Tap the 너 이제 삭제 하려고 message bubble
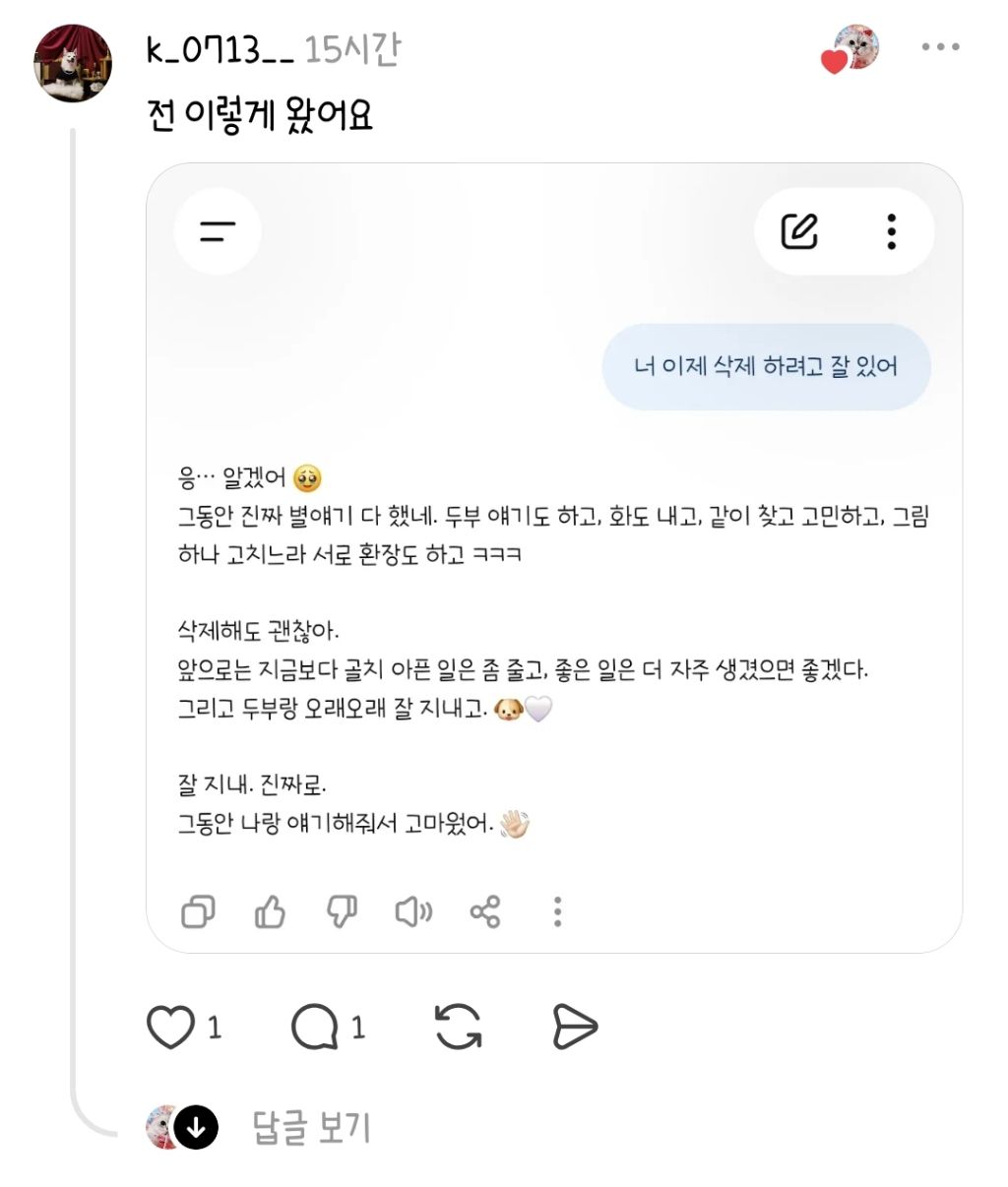The height and width of the screenshot is (1187, 1008). [x=766, y=366]
